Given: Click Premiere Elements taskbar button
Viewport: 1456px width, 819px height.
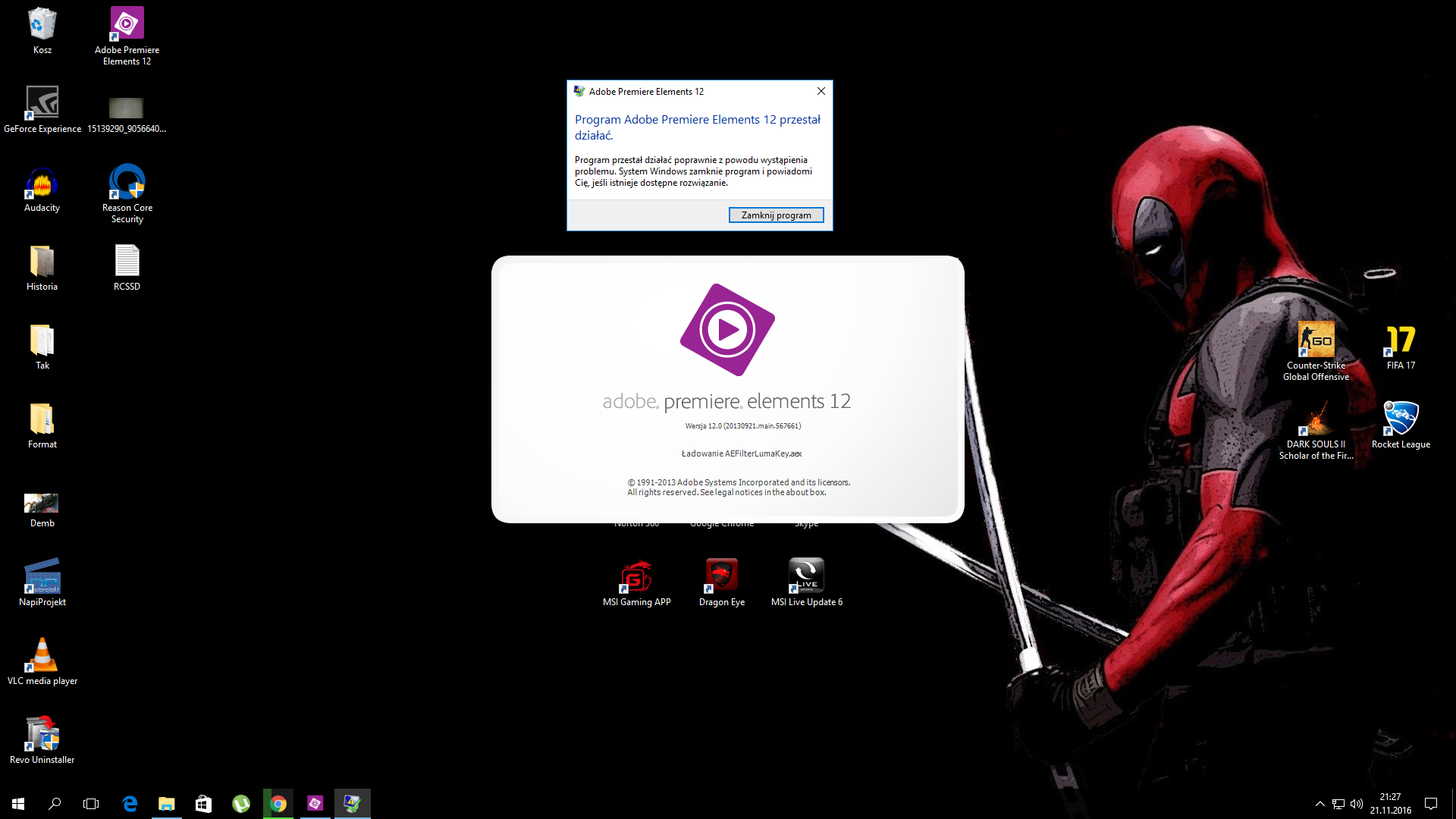Looking at the screenshot, I should (x=315, y=804).
